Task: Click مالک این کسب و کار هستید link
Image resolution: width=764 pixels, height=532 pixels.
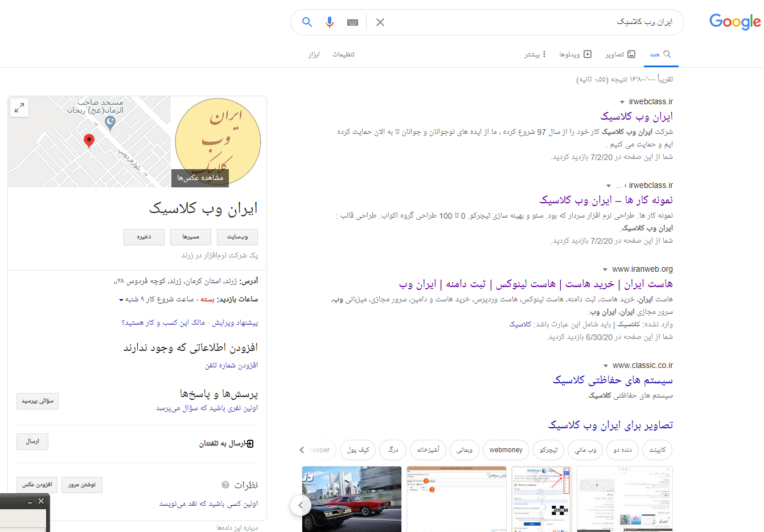Action: (163, 323)
